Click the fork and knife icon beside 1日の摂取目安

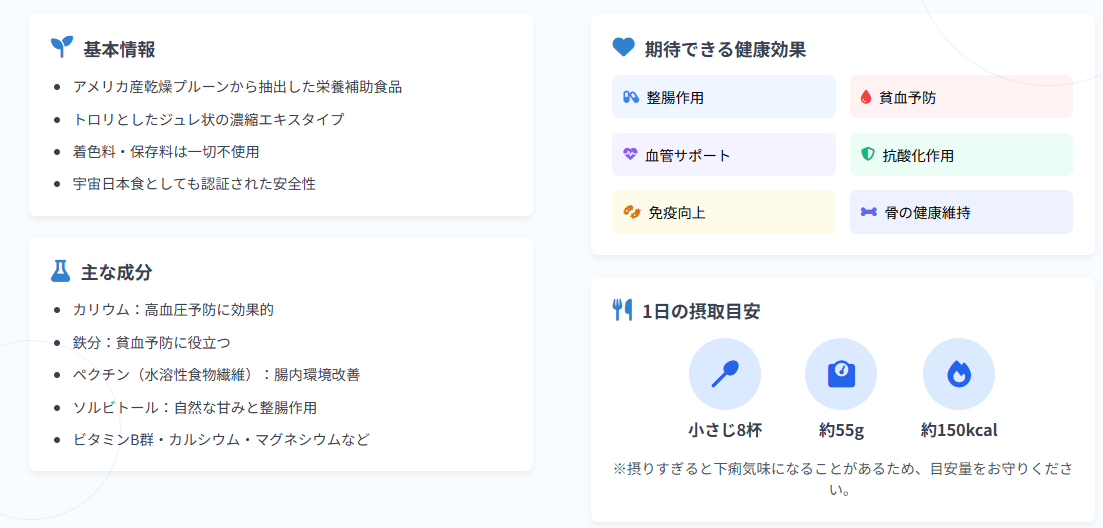(x=623, y=310)
